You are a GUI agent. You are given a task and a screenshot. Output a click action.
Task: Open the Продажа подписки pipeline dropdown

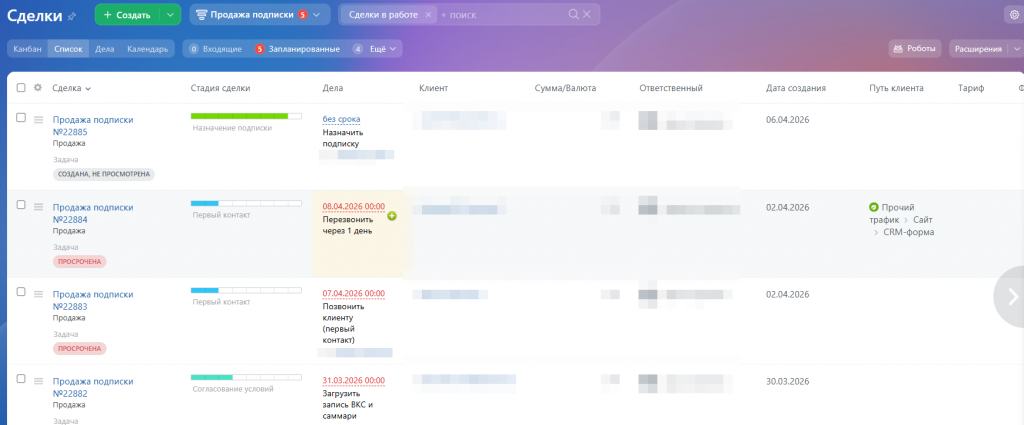[317, 15]
